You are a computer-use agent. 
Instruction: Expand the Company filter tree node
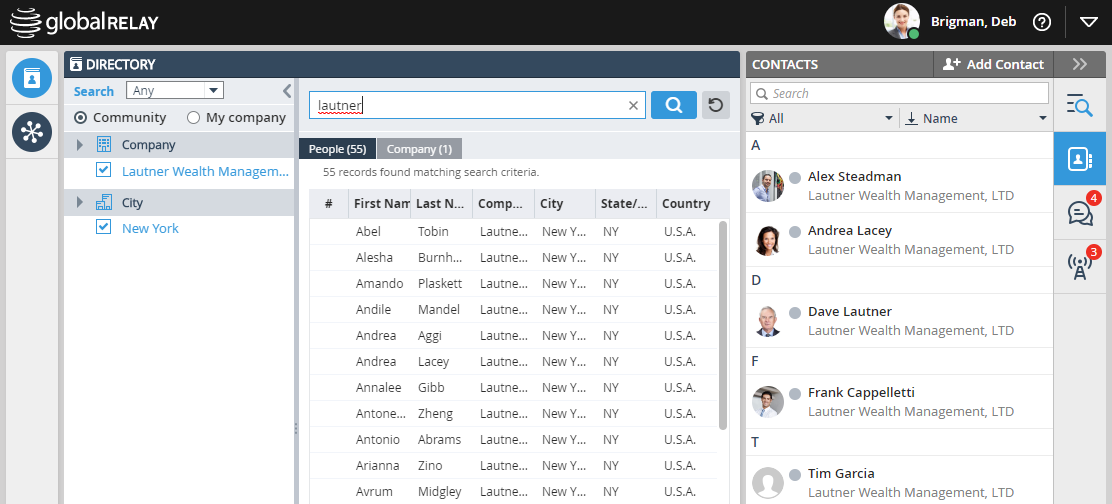tap(80, 145)
